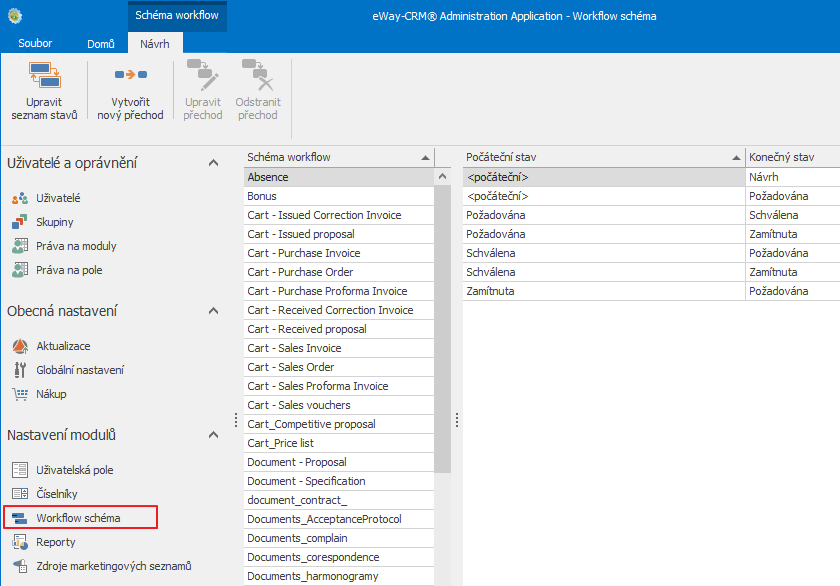
Task: Select Cart - Sales Order row
Action: tap(339, 367)
